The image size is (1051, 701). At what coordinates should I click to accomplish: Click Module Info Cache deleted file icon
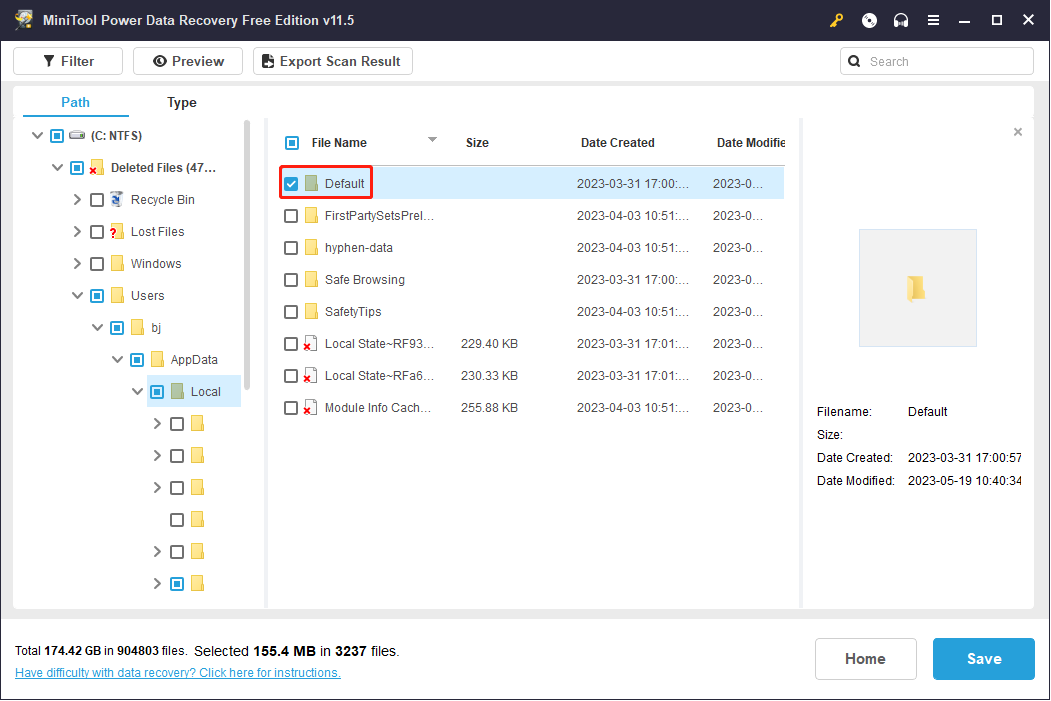(310, 408)
